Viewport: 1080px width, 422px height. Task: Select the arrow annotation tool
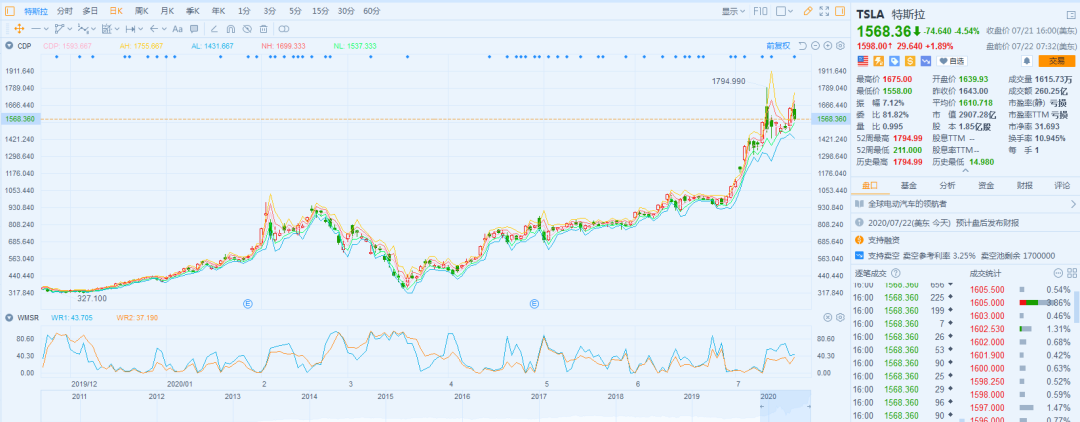coord(154,28)
